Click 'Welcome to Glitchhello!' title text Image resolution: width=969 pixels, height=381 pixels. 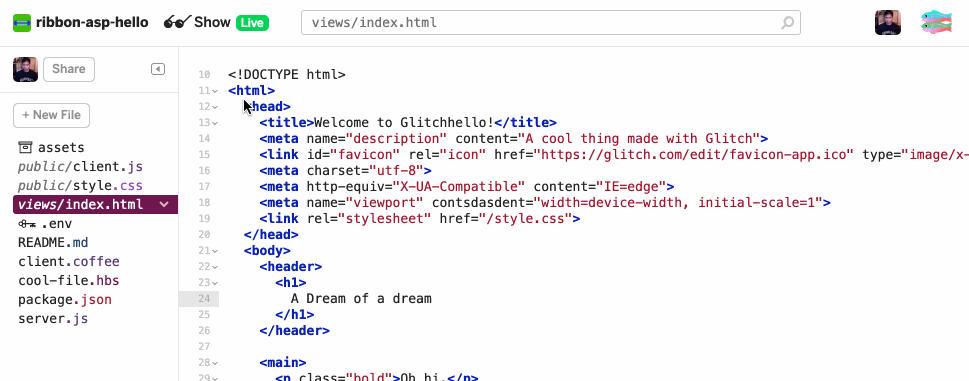coord(404,122)
